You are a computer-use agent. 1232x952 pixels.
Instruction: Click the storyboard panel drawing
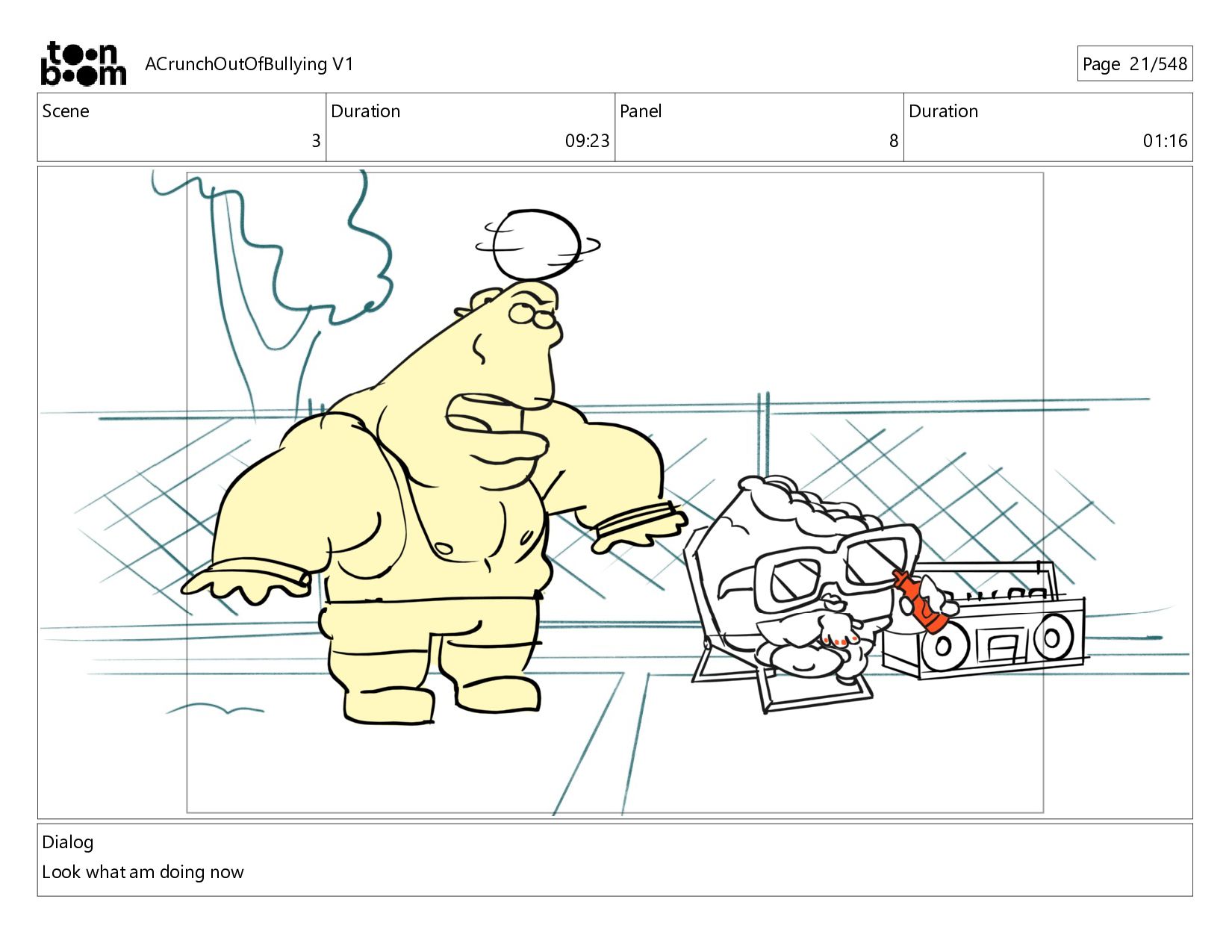[x=615, y=493]
